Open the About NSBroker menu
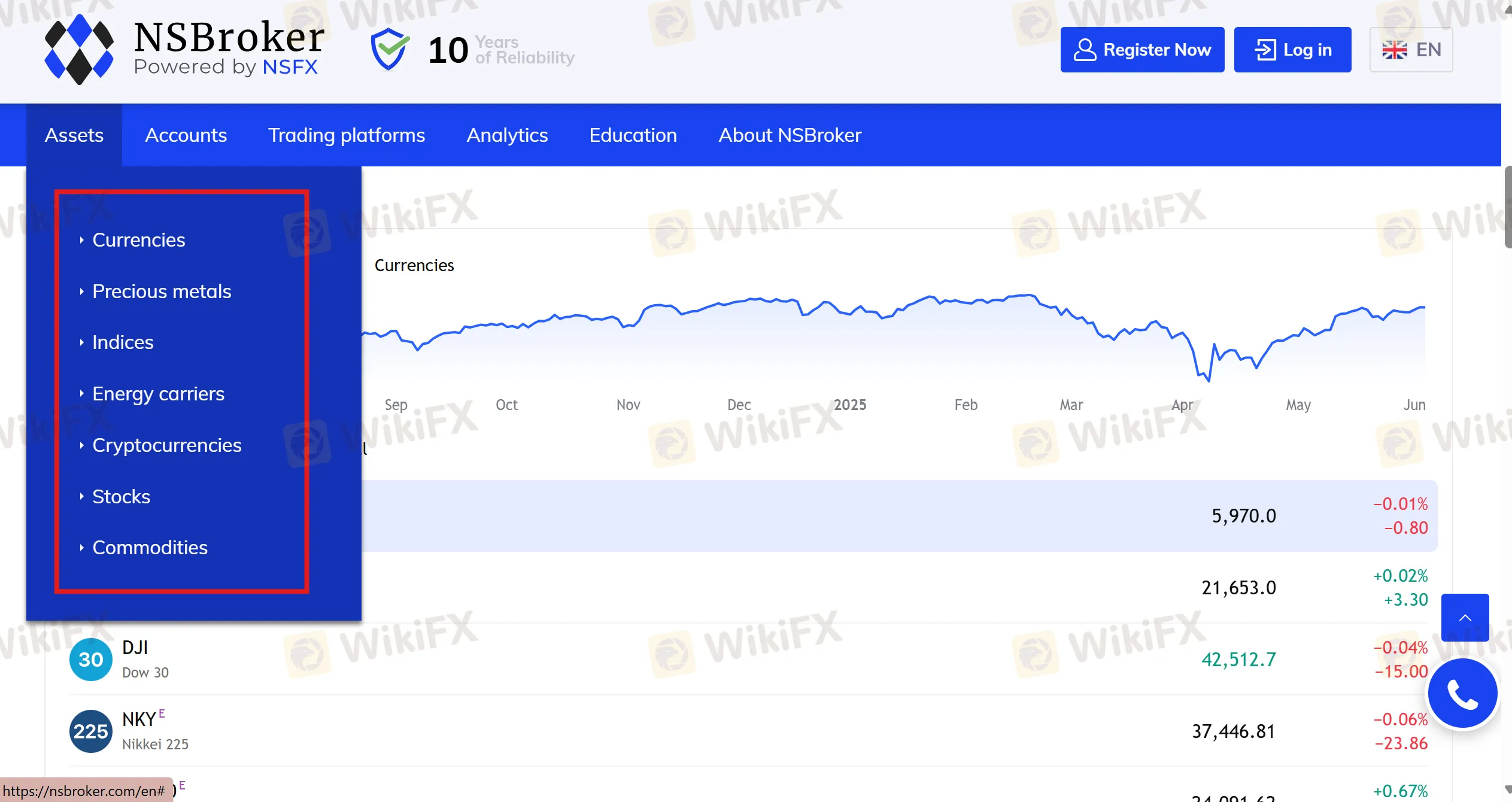 tap(790, 135)
